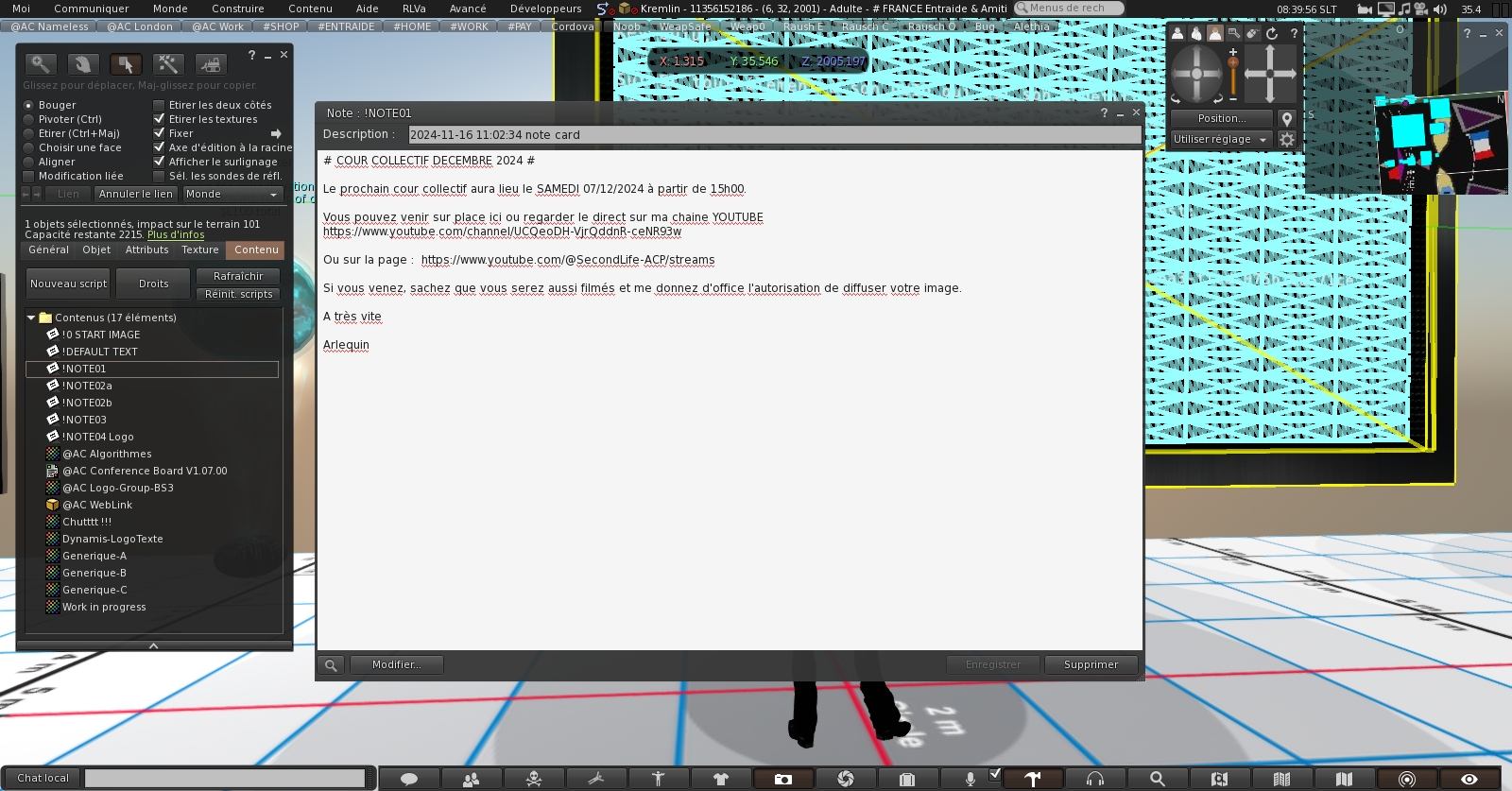This screenshot has width=1512, height=791.
Task: Collapse the 'Contenus (17 éléments)' folder
Action: coord(31,318)
